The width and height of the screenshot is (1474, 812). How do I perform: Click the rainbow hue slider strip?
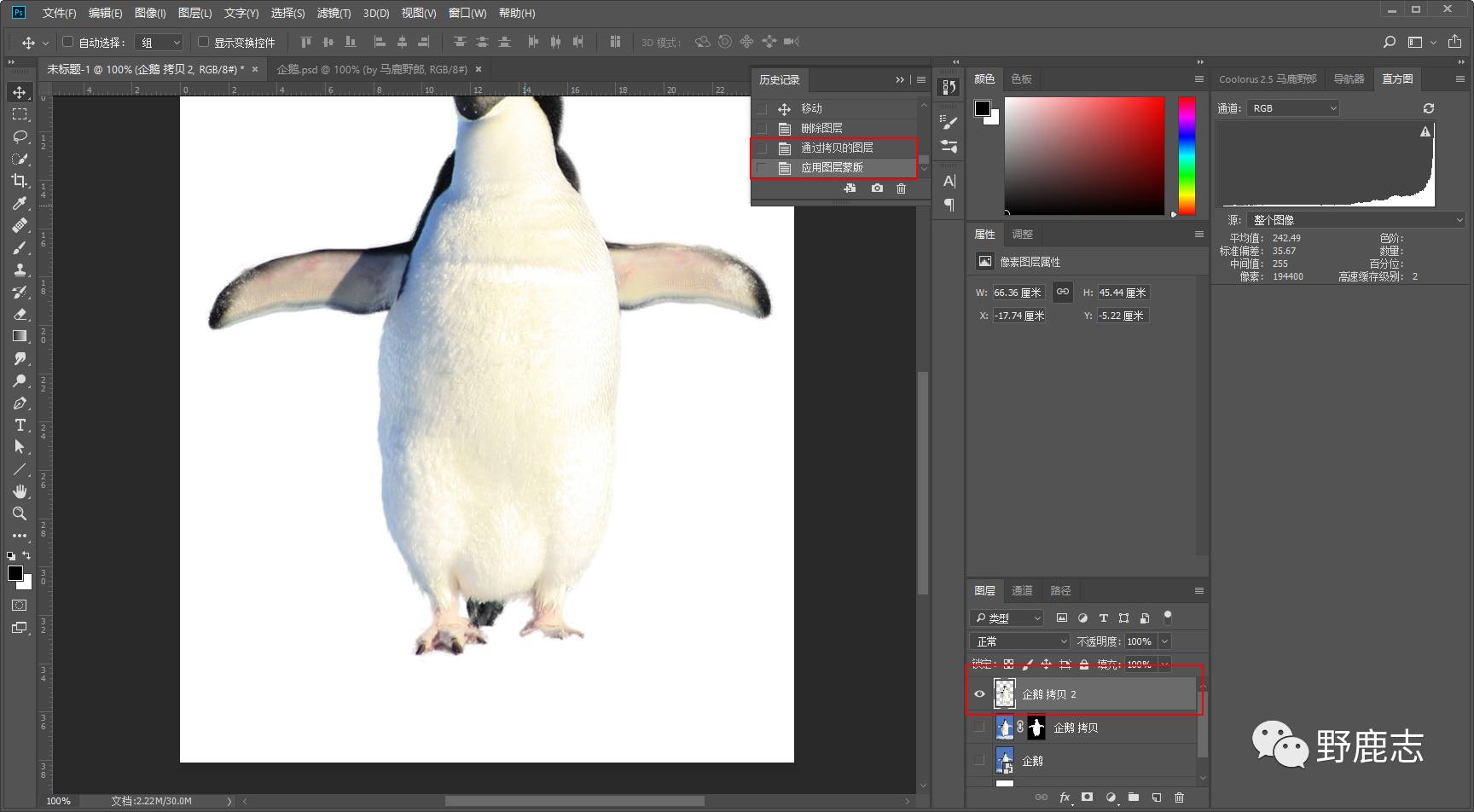[x=1187, y=155]
